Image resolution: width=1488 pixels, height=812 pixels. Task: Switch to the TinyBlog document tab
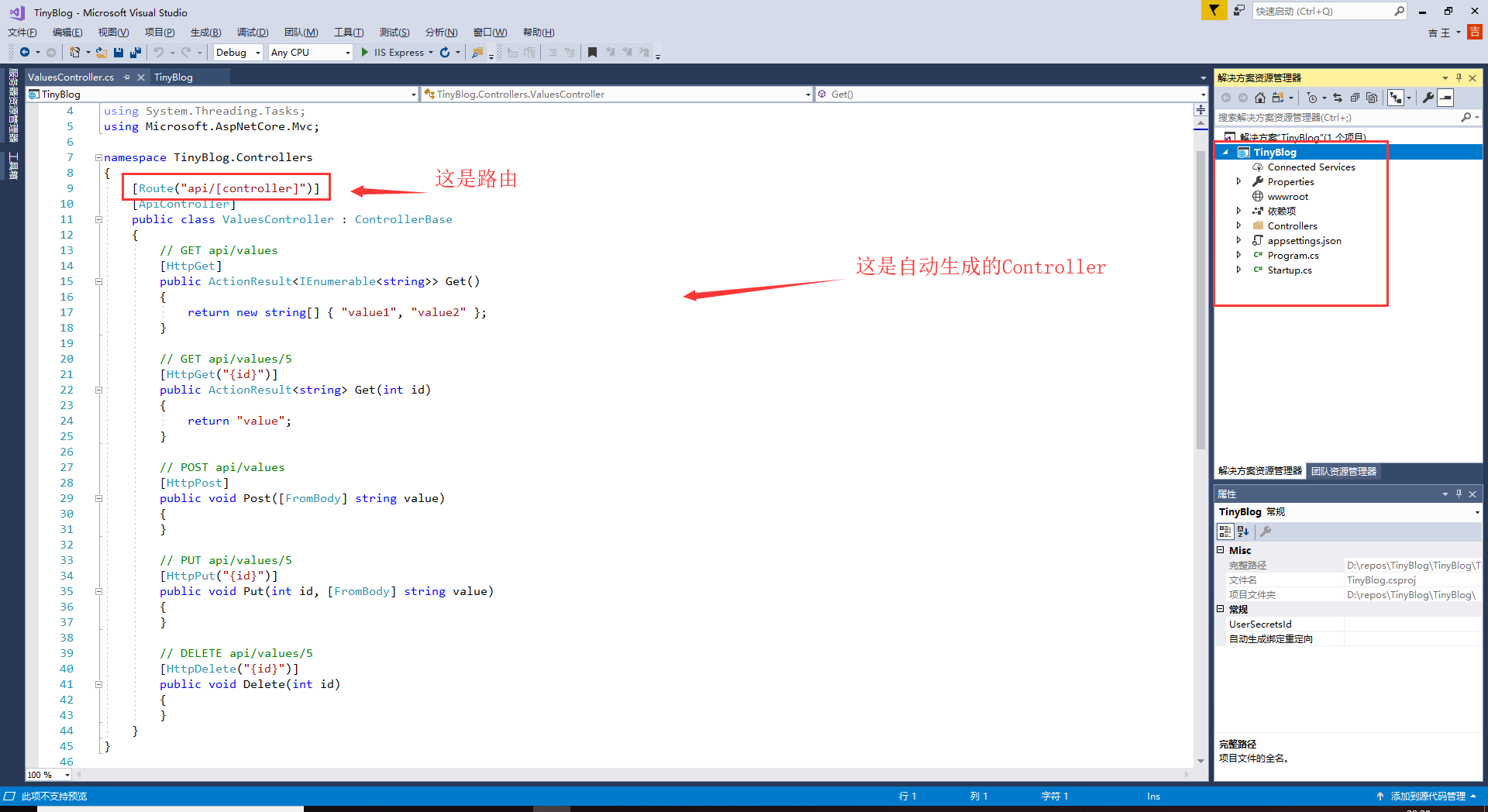pyautogui.click(x=174, y=77)
